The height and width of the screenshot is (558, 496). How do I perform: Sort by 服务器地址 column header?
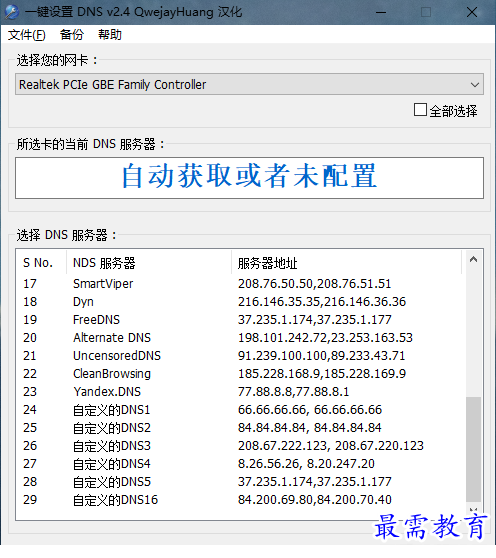(346, 263)
